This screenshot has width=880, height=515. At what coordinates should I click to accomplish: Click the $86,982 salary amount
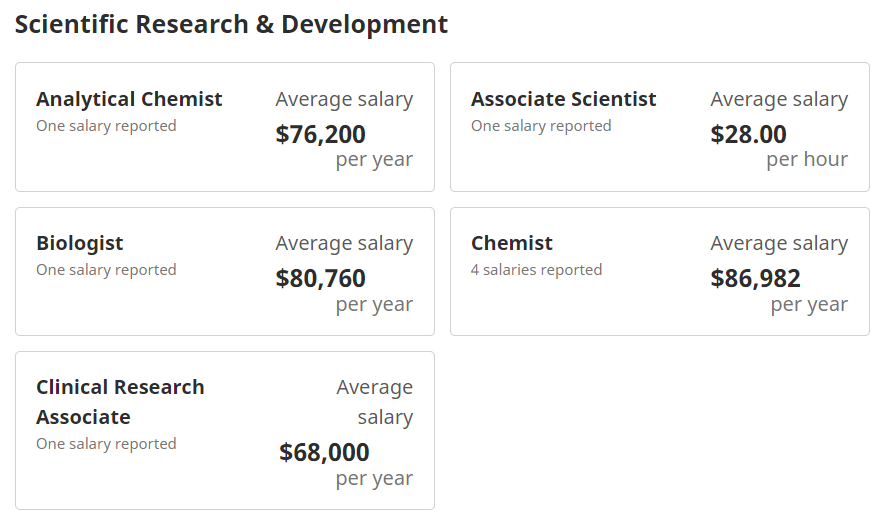(755, 278)
